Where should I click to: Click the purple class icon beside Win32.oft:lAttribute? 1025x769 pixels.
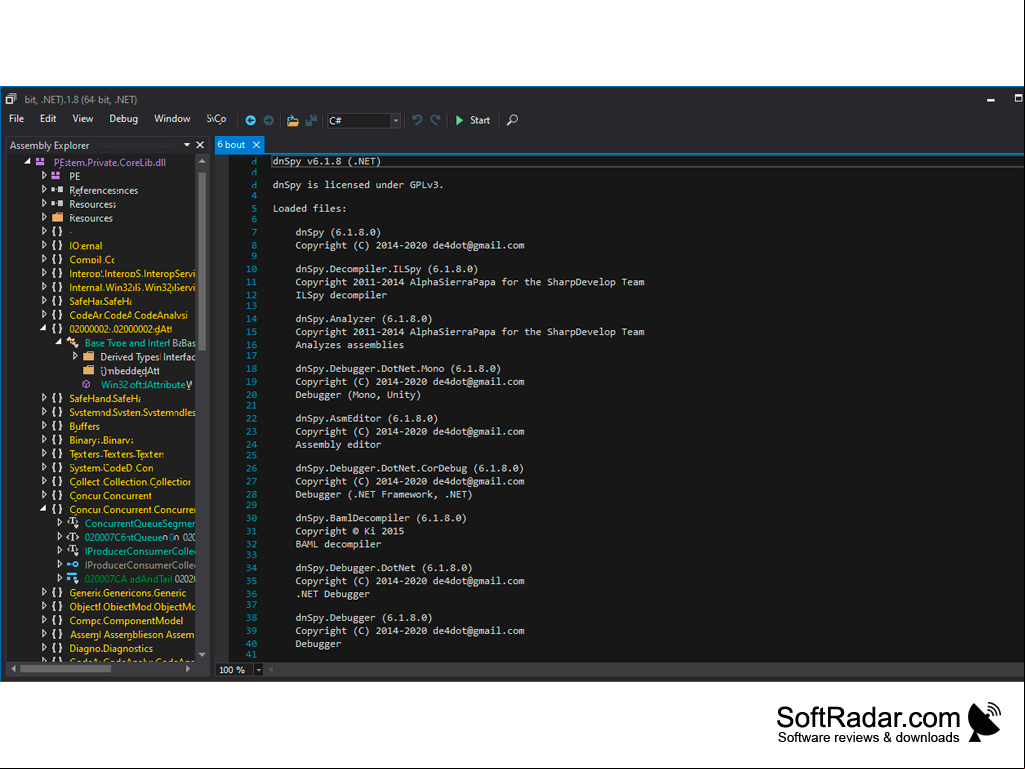[x=86, y=384]
